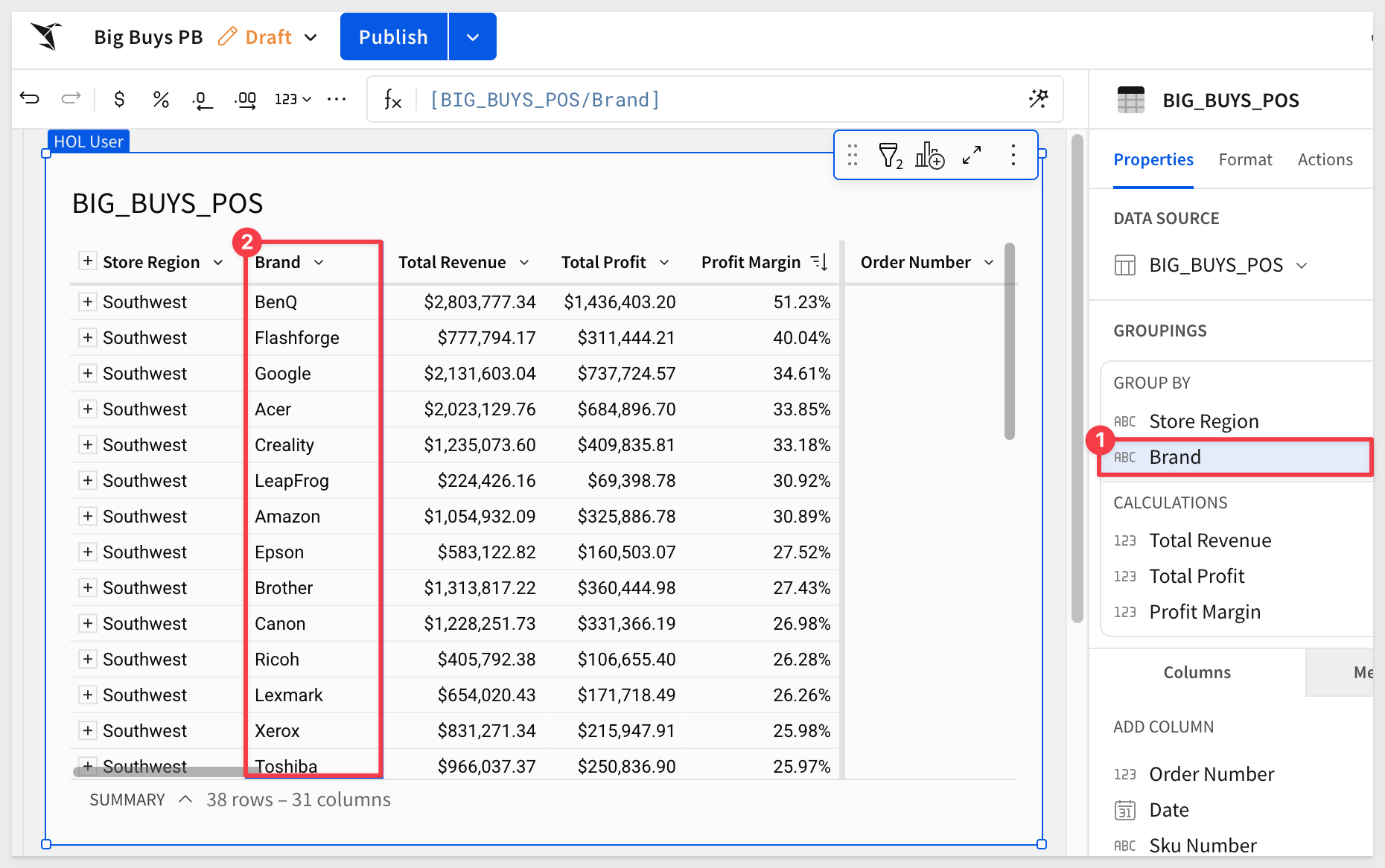
Task: Click the 123 type icon beside Order Number
Action: coord(1125,774)
